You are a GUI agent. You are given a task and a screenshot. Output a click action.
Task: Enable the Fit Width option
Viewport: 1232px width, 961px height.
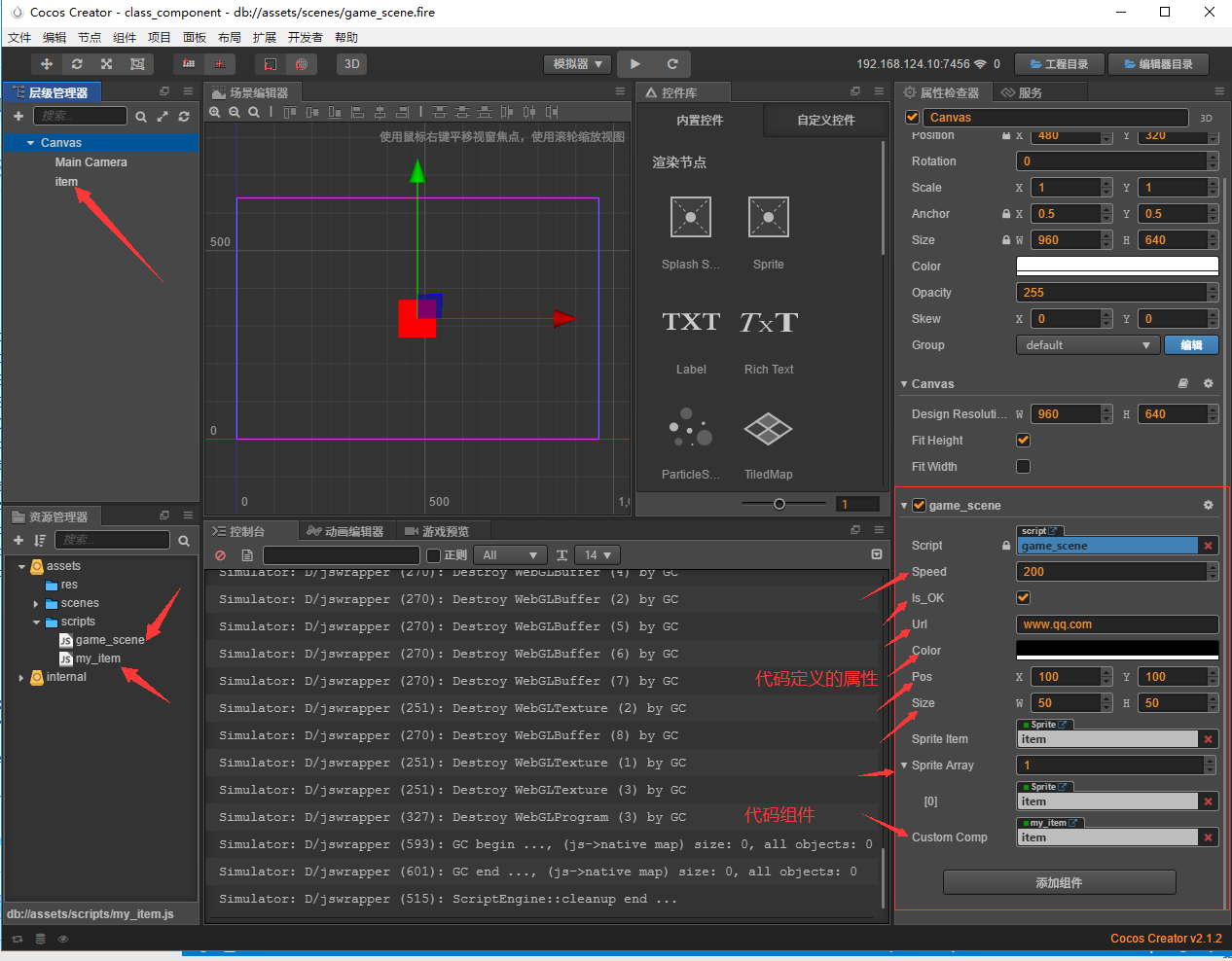(1023, 467)
